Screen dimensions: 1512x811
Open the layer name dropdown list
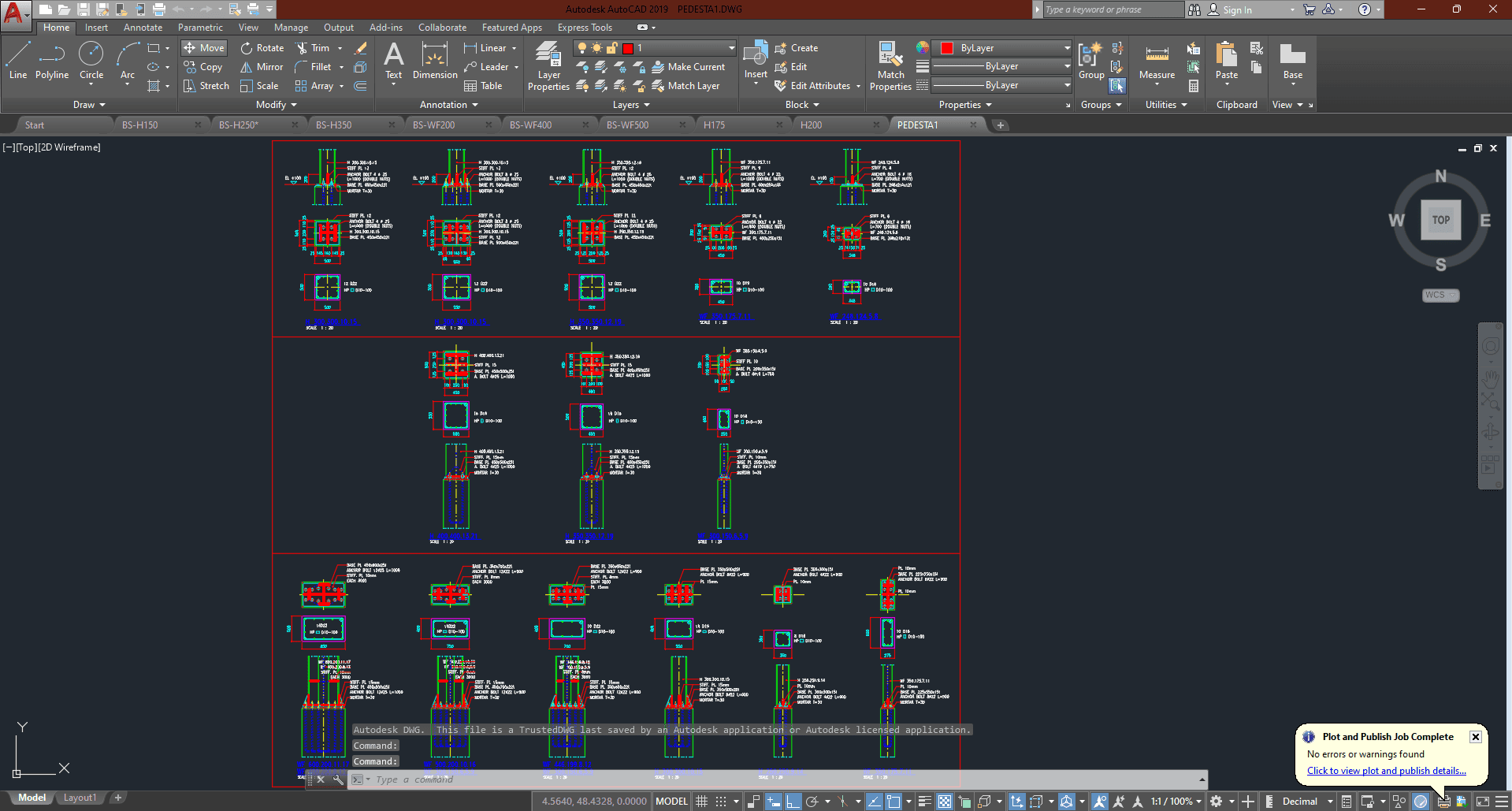(731, 48)
